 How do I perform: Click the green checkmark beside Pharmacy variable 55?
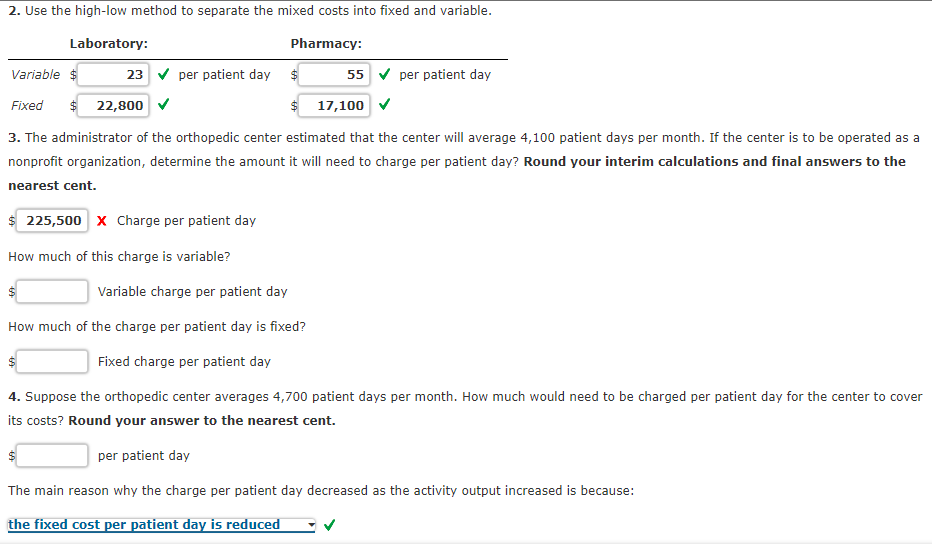(384, 74)
